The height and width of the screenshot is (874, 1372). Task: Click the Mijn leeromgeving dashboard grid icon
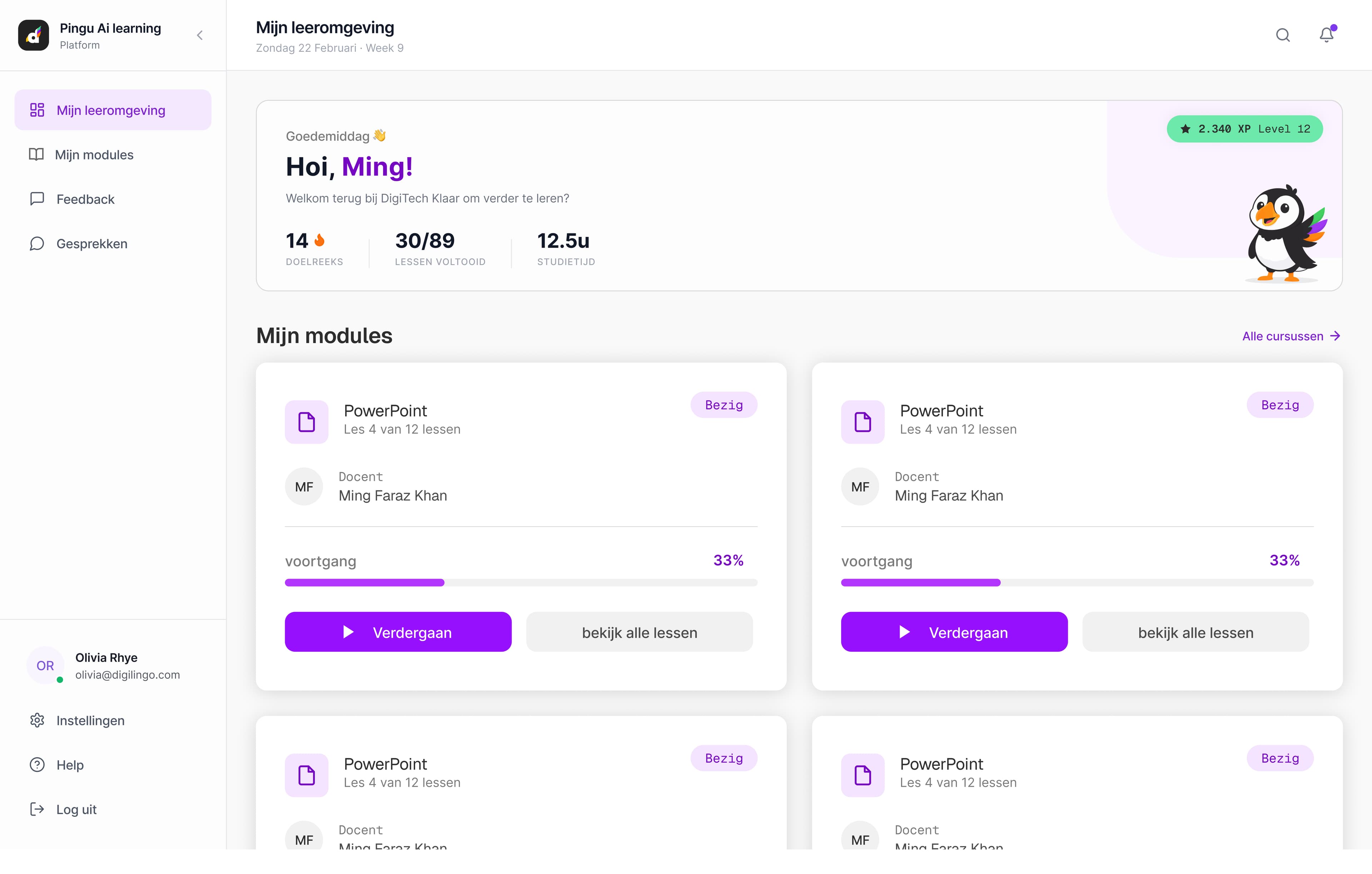[37, 110]
